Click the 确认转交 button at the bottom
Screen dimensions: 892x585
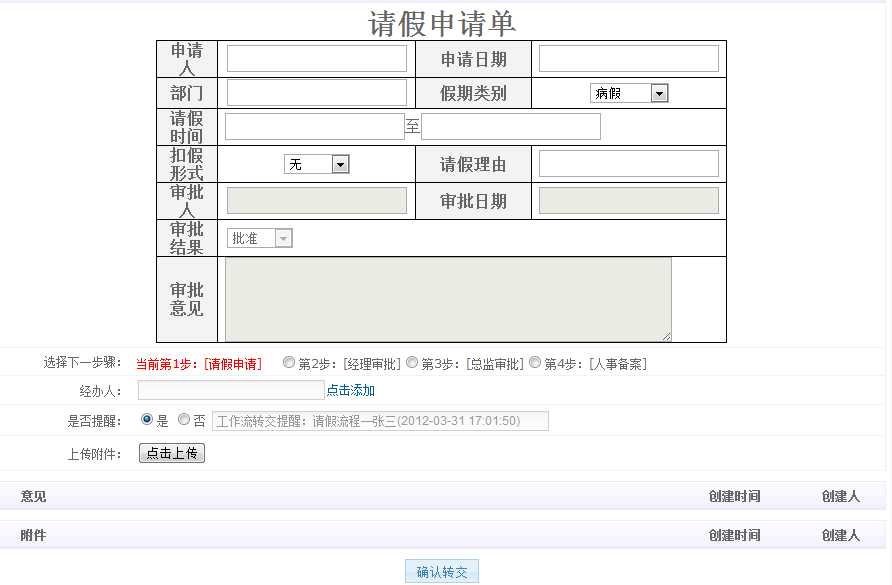(x=440, y=570)
